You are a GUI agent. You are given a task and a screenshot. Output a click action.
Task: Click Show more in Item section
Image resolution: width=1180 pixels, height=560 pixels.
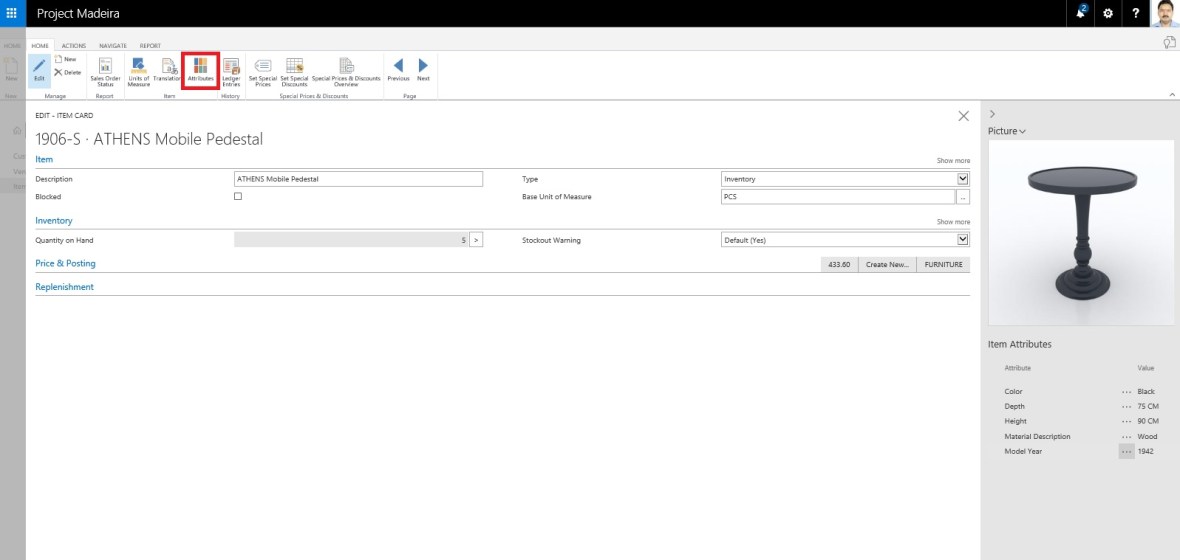click(952, 160)
